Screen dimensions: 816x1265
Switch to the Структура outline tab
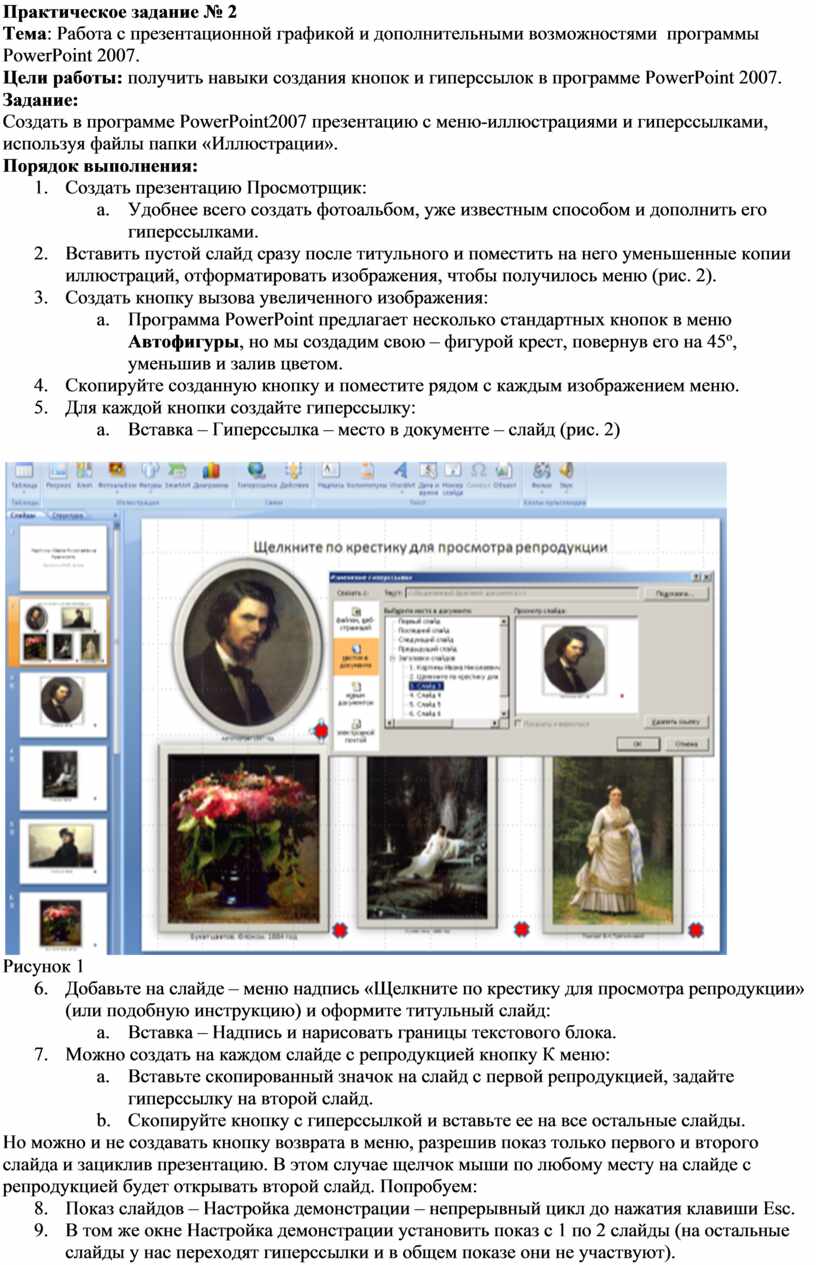click(x=68, y=516)
